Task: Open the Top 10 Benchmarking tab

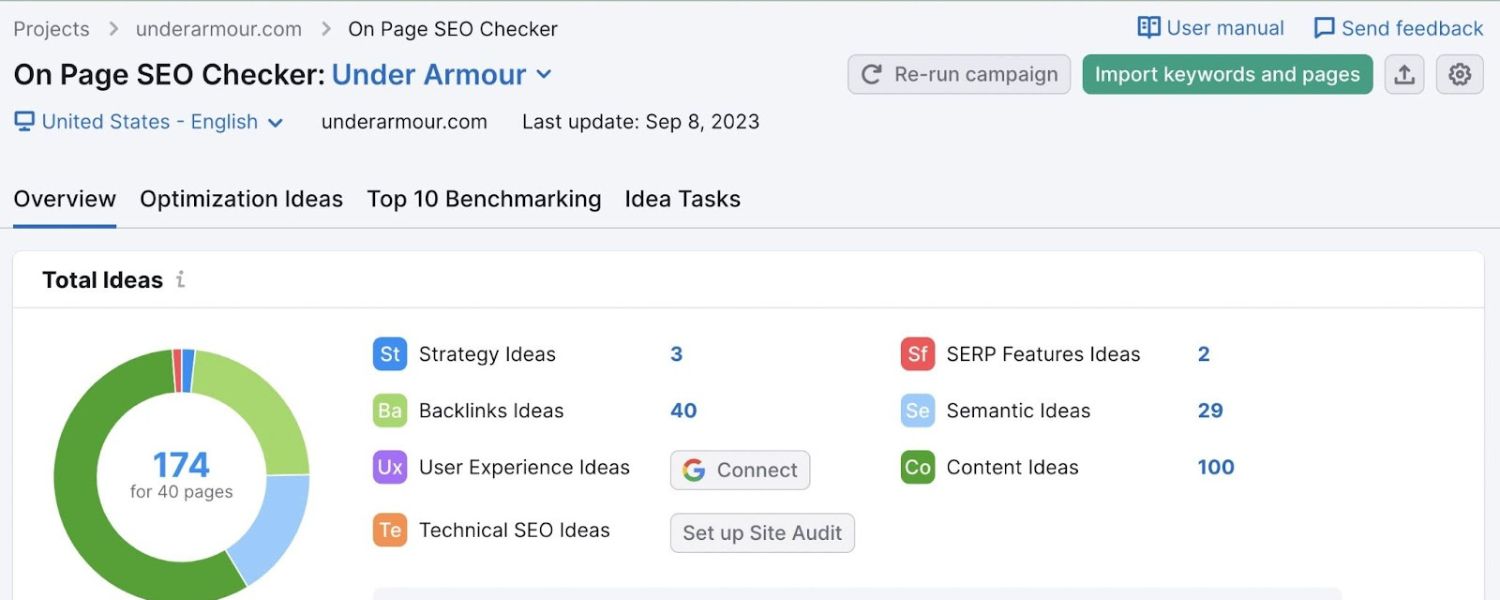Action: coord(484,199)
